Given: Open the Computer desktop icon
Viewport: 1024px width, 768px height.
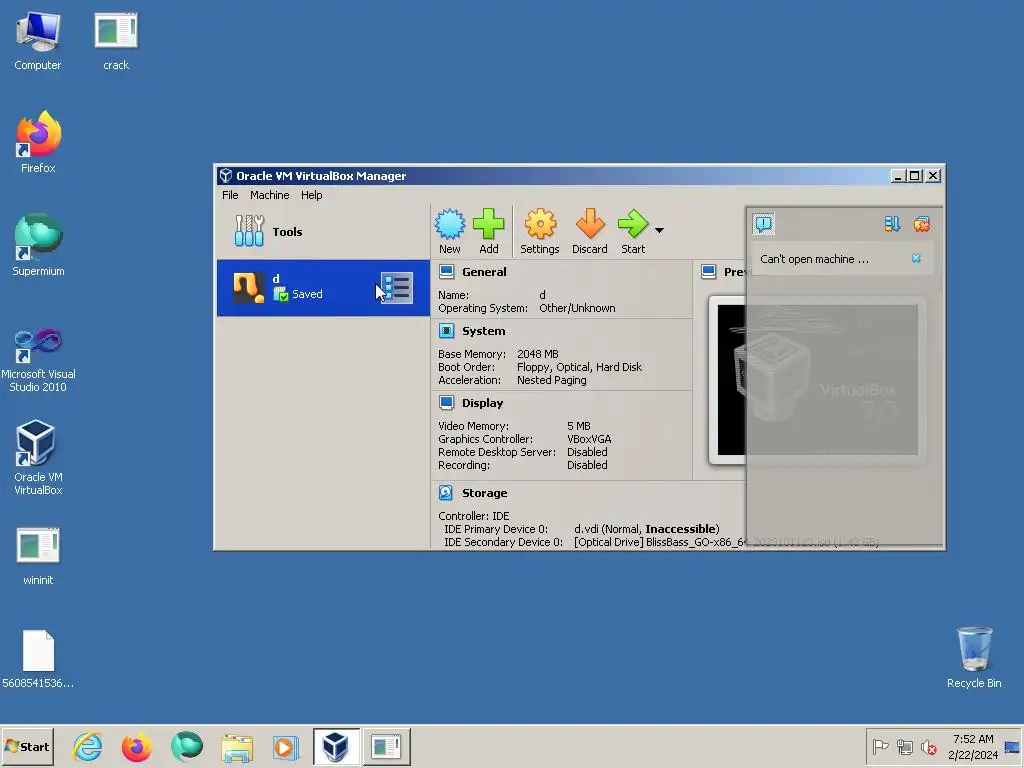Looking at the screenshot, I should click(x=38, y=42).
